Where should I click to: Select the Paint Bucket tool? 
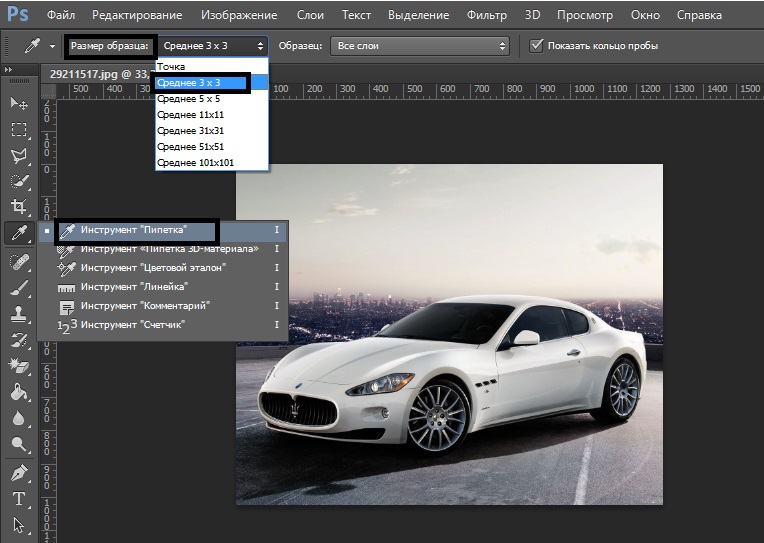pyautogui.click(x=18, y=392)
